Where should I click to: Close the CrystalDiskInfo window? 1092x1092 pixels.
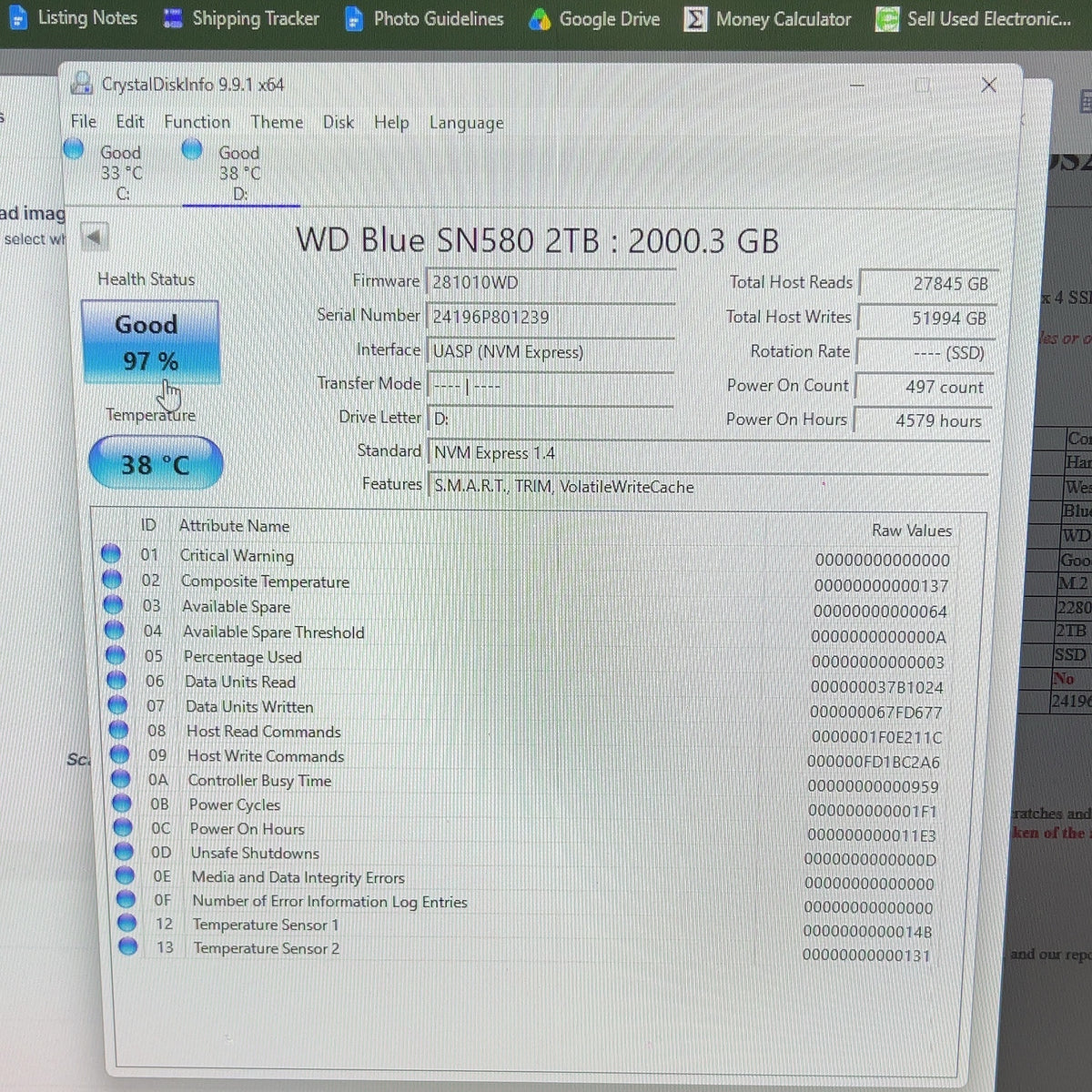(x=988, y=85)
